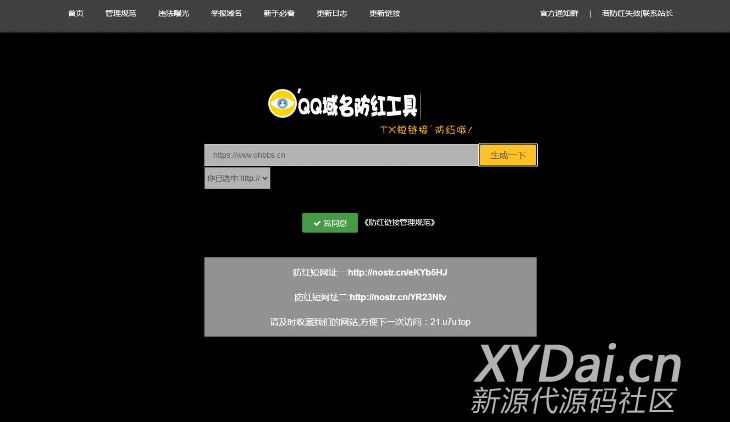Click the QQ域名防红工具 title
Screen dimensions: 730x422
coord(358,106)
